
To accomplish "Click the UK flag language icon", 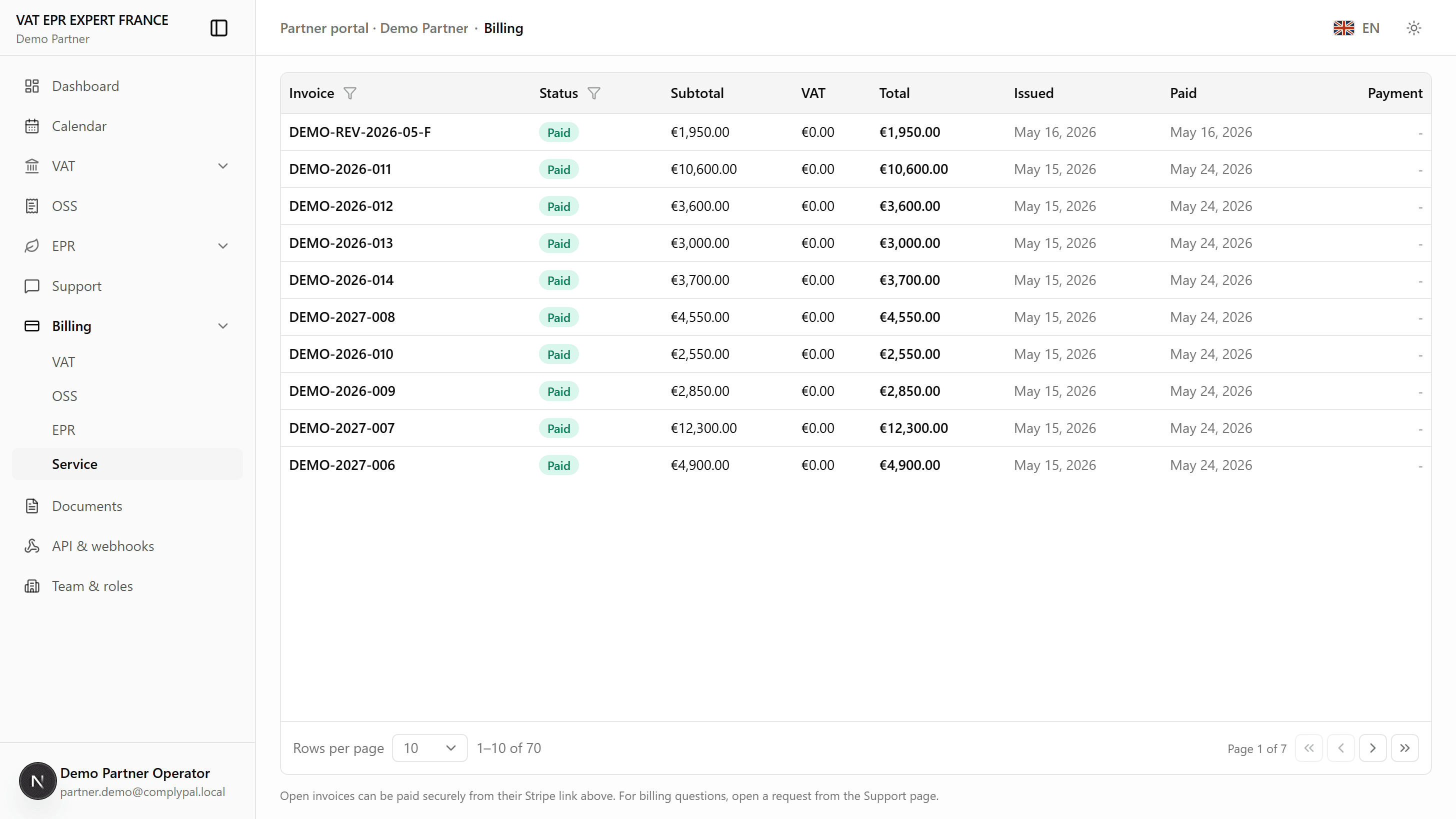I will (1343, 27).
